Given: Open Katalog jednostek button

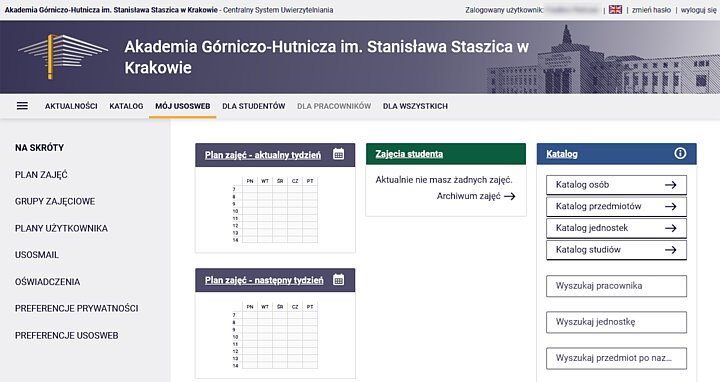Looking at the screenshot, I should [x=616, y=228].
